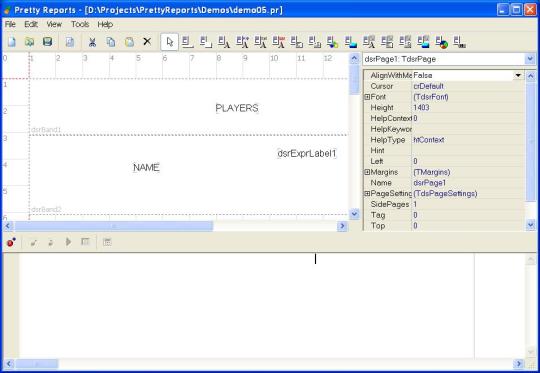
Task: Delete selected component with the X icon
Action: [147, 42]
